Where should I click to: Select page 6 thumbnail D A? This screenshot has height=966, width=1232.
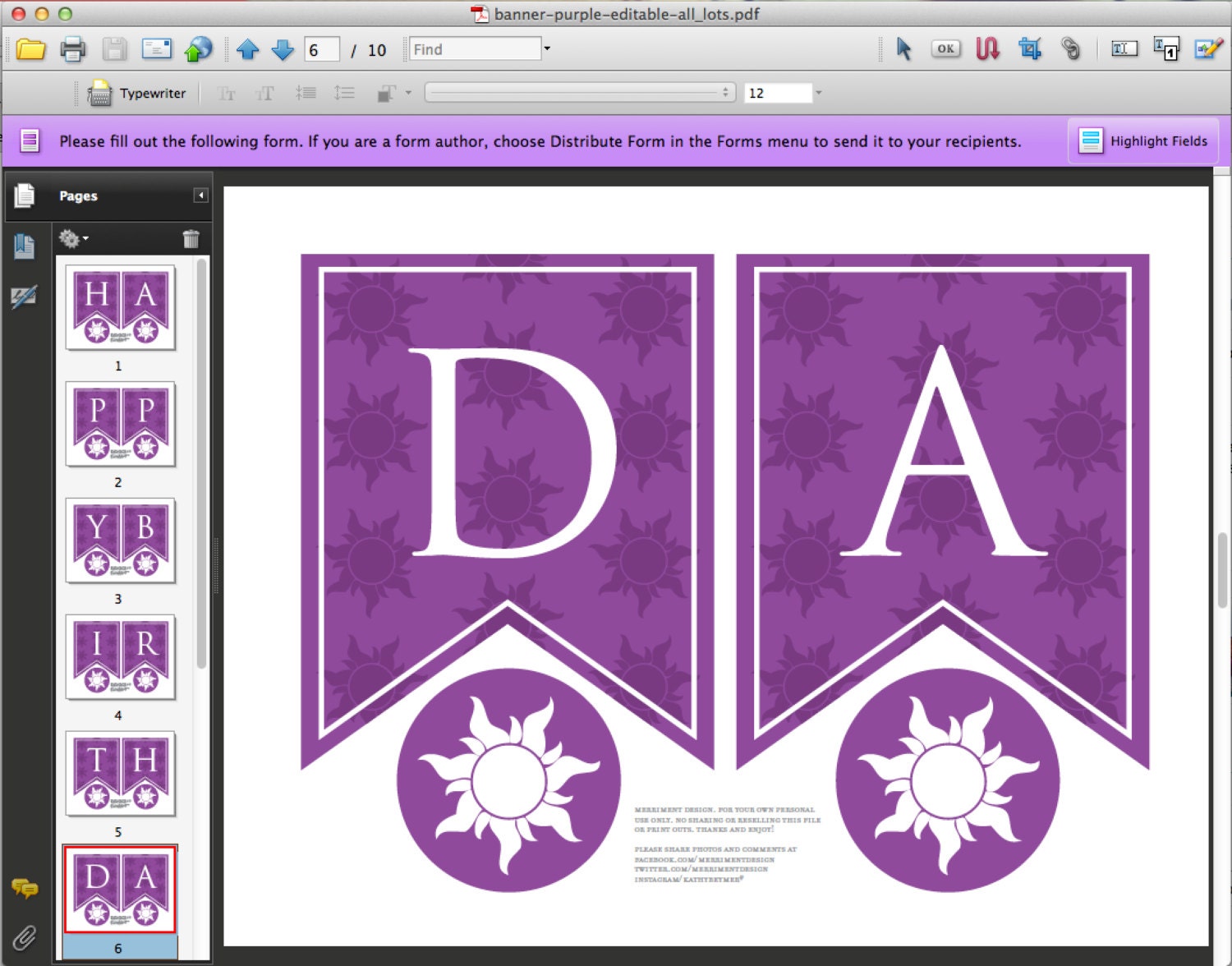[x=121, y=890]
